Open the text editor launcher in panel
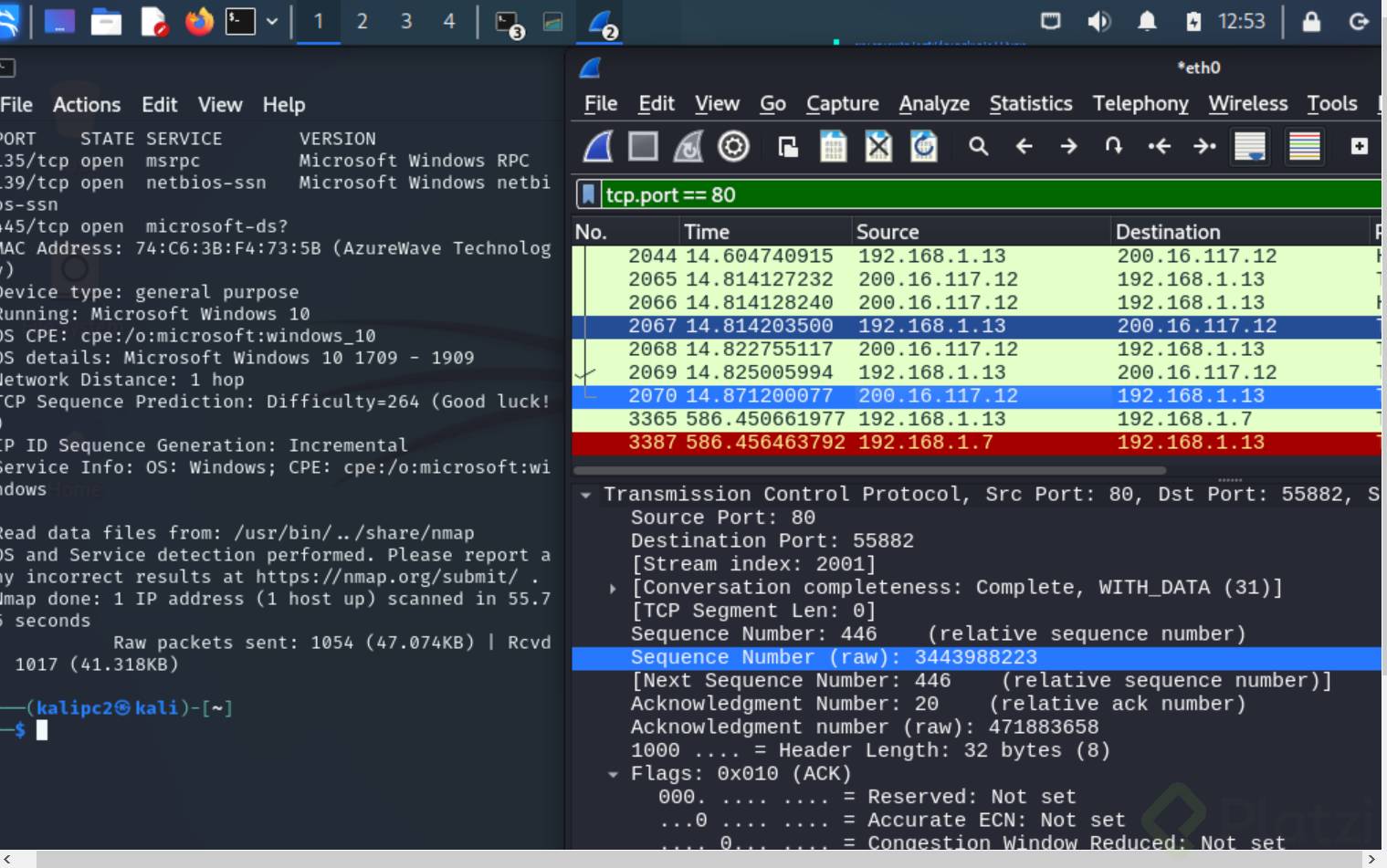The image size is (1387, 868). pos(153,21)
